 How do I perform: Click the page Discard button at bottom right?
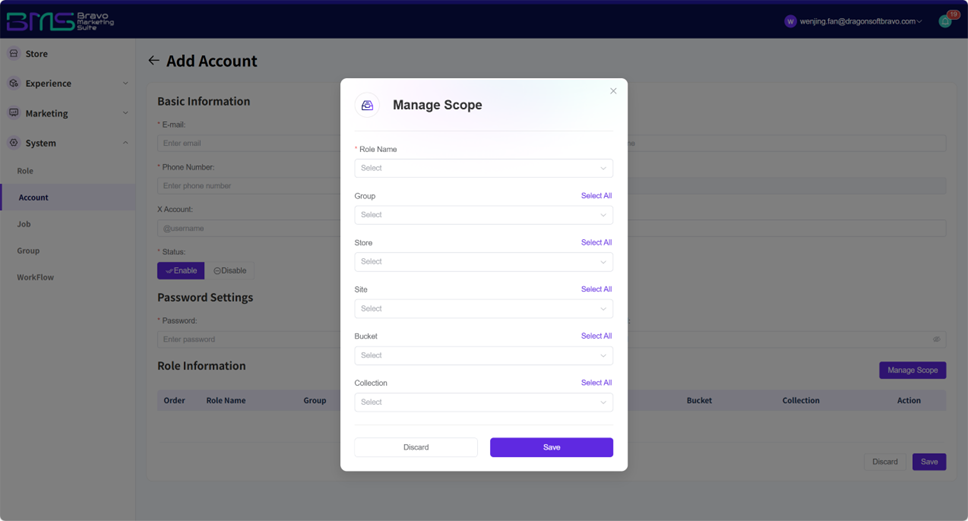(885, 462)
